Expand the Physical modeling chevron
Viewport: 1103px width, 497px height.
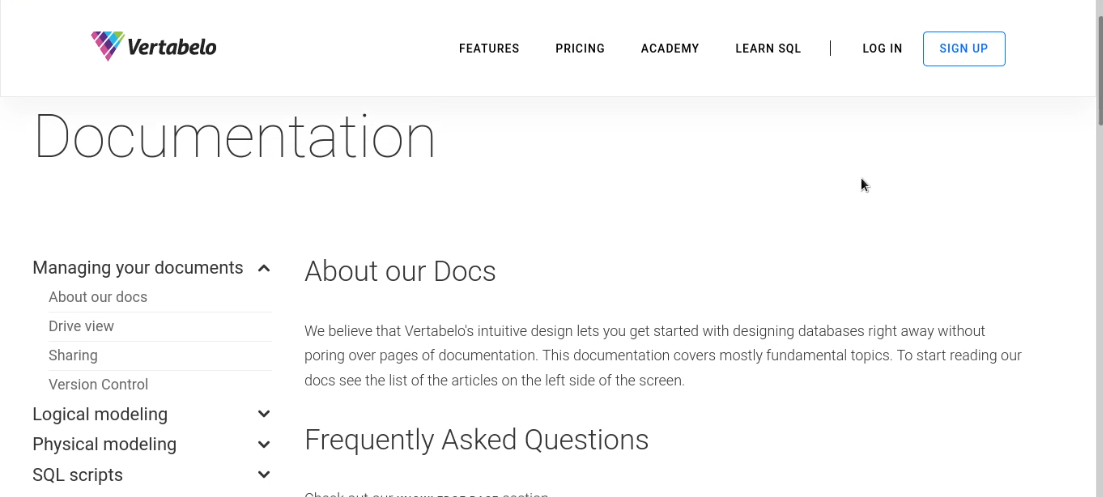264,444
